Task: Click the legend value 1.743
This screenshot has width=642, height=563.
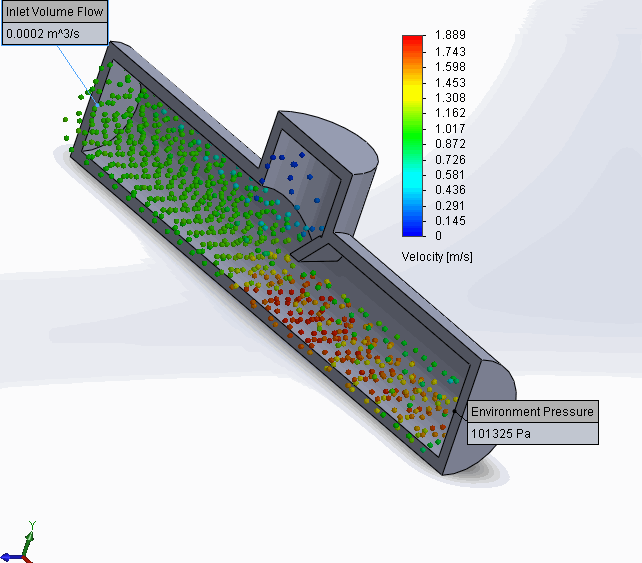Action: (x=450, y=52)
